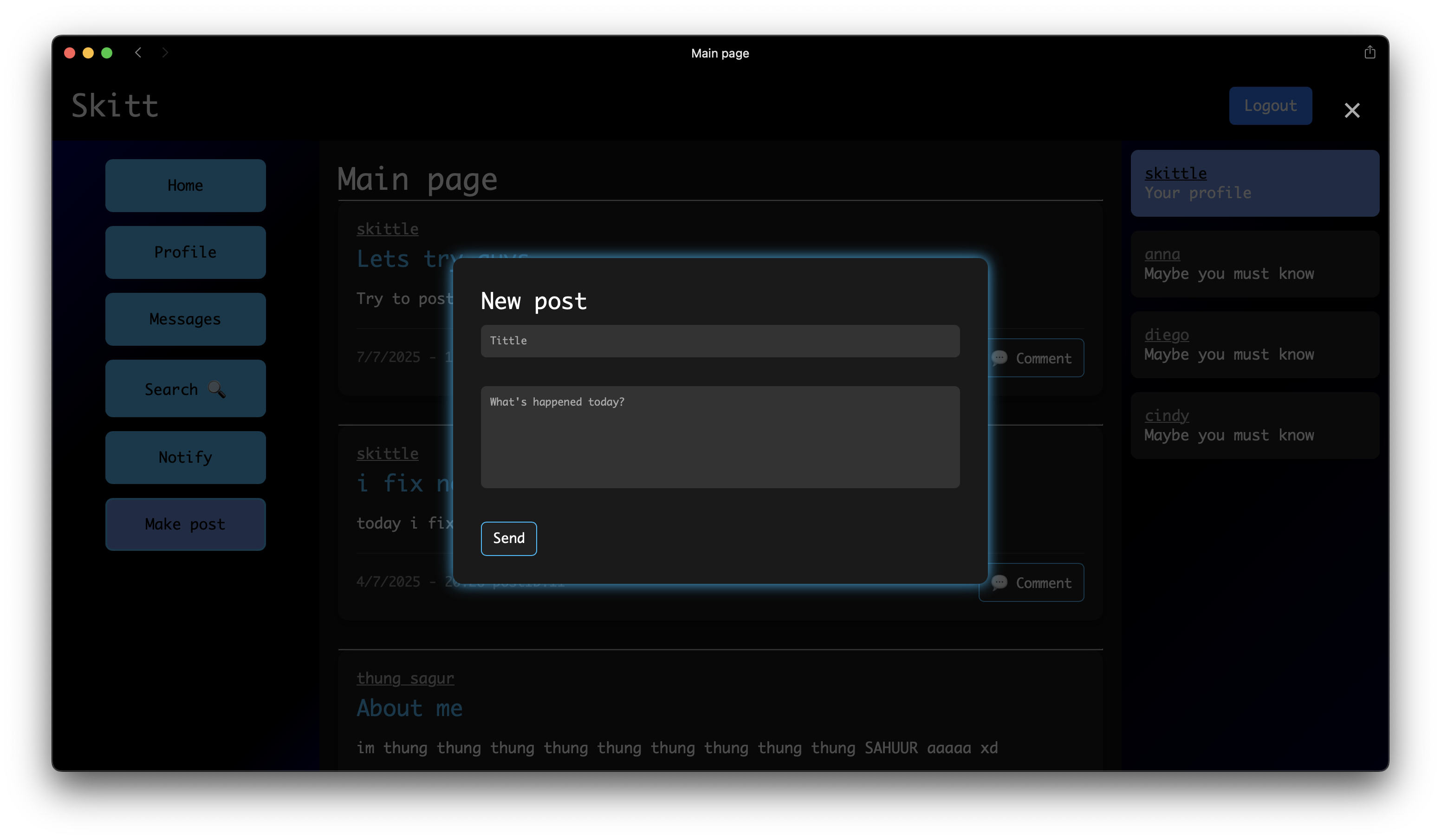Screen dimensions: 1441x840
Task: Click skittle author link on Lets try post
Action: click(387, 229)
